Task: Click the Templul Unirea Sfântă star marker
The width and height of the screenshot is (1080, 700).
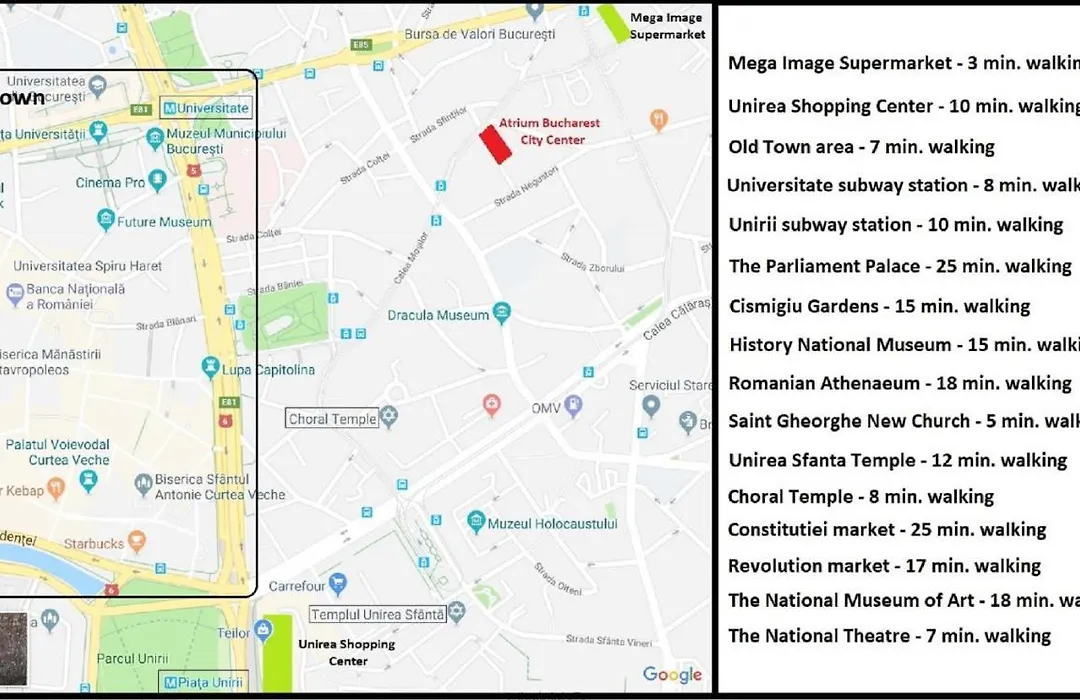Action: pos(457,611)
